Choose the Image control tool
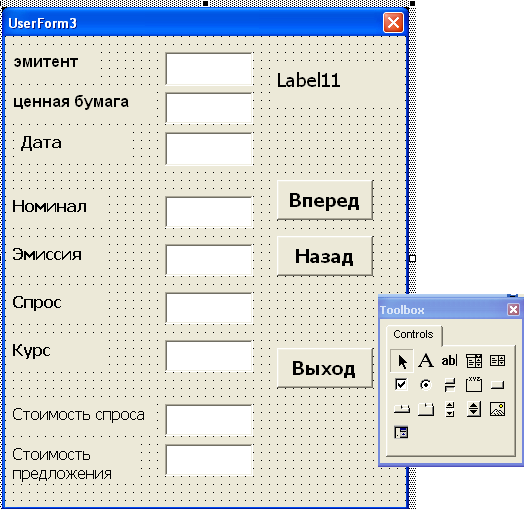 pyautogui.click(x=498, y=409)
